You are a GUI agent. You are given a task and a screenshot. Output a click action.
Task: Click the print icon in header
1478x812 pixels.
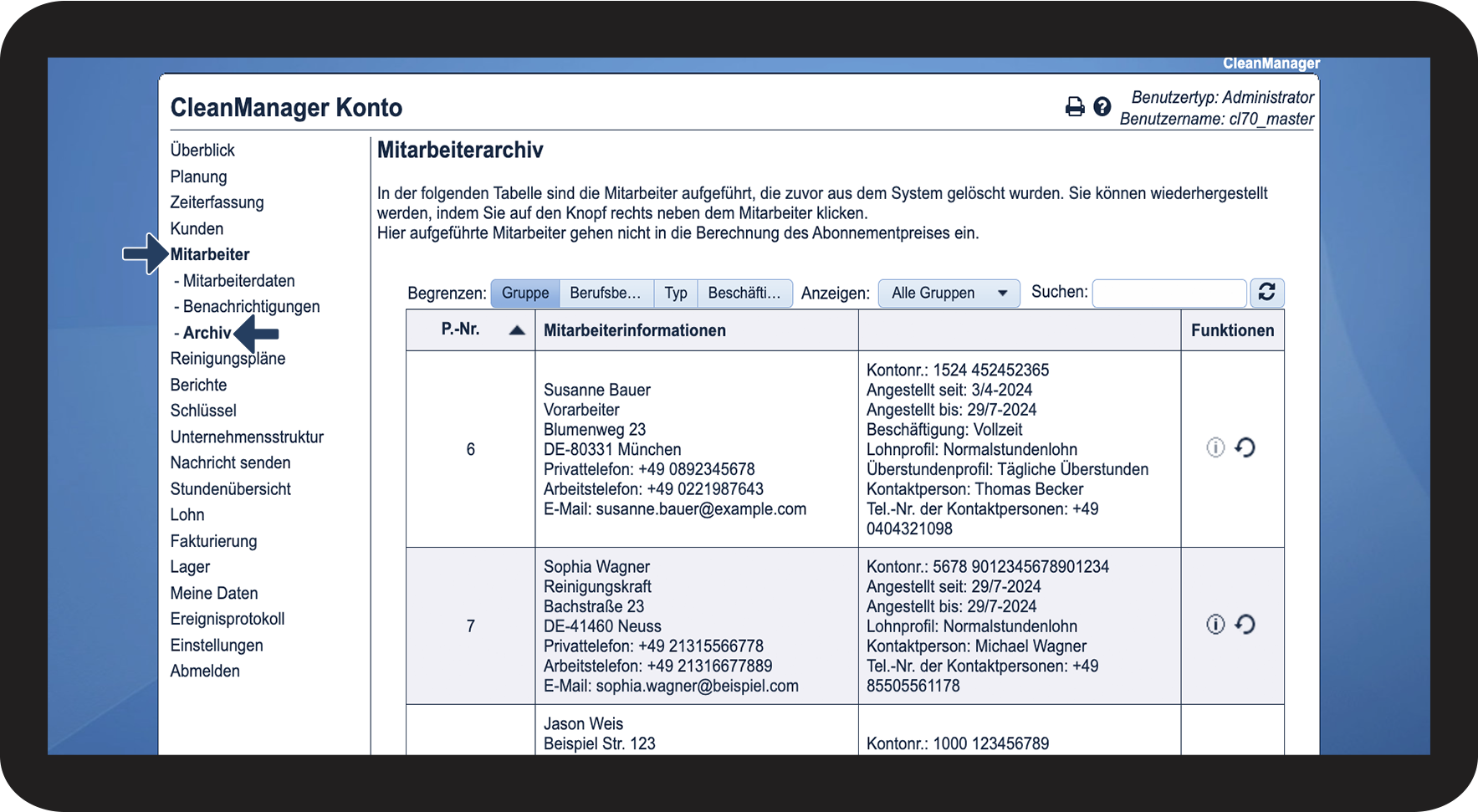coord(1074,107)
